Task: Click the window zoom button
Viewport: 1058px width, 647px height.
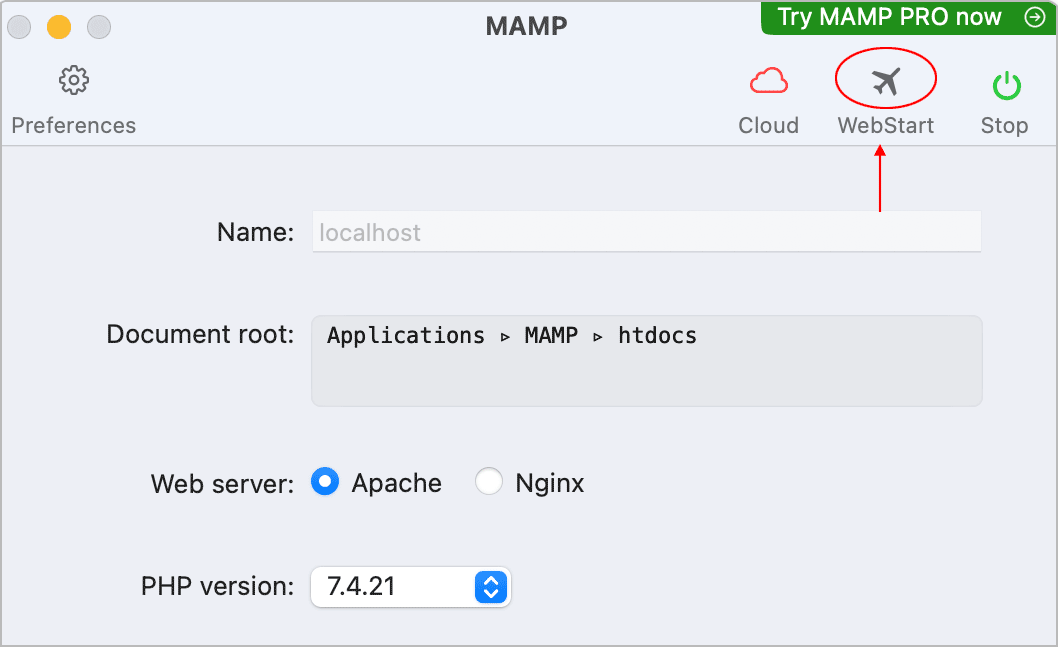Action: coord(99,27)
